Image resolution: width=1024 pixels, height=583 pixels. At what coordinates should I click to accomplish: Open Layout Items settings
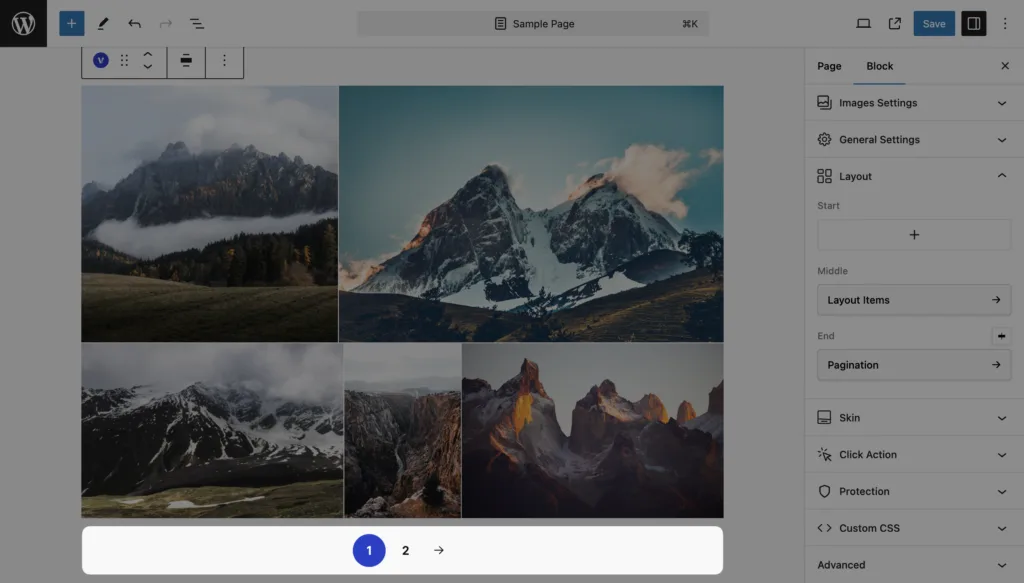coord(914,300)
